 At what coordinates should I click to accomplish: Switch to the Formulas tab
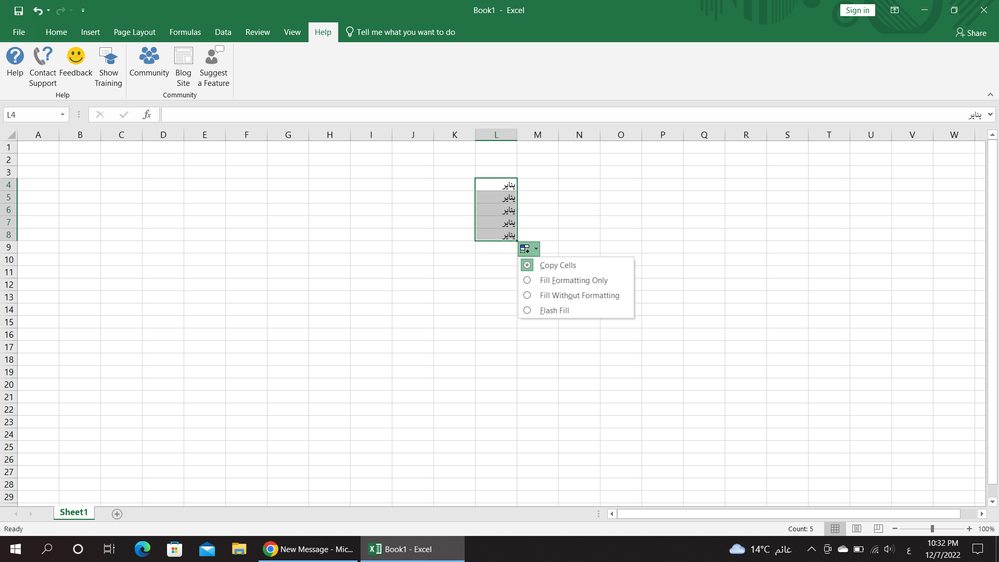[185, 32]
